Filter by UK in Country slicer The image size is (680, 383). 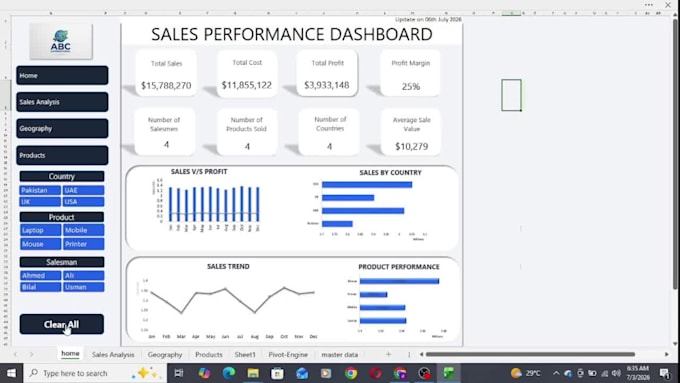click(40, 202)
